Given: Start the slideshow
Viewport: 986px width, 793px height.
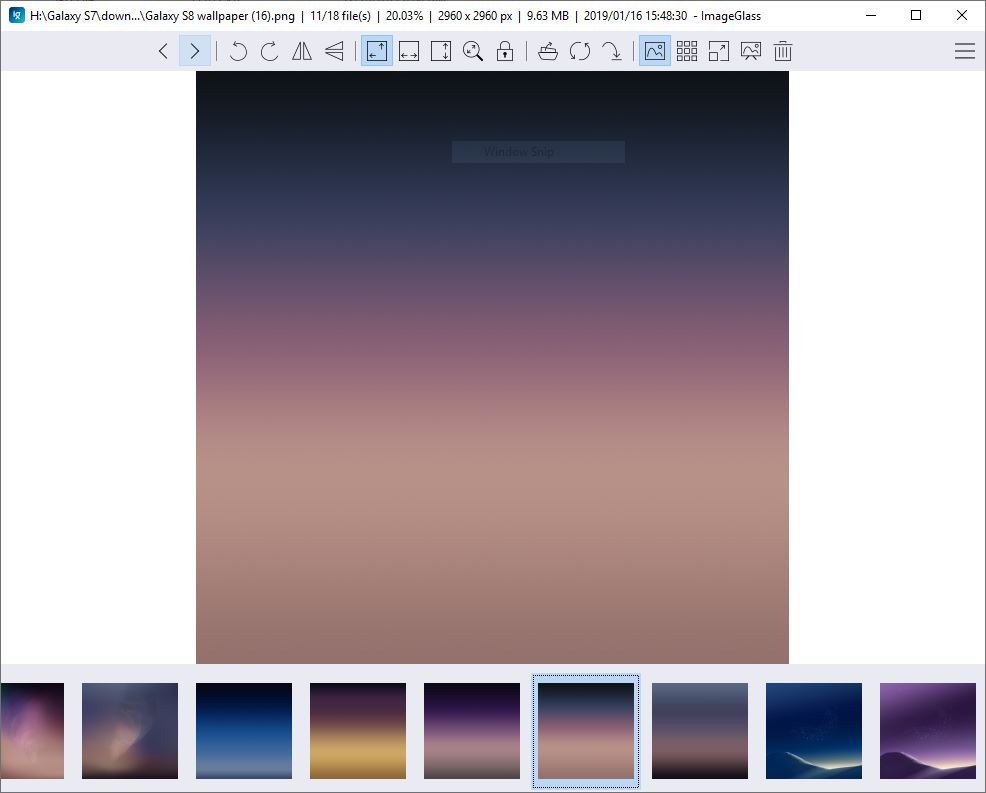Looking at the screenshot, I should point(751,51).
